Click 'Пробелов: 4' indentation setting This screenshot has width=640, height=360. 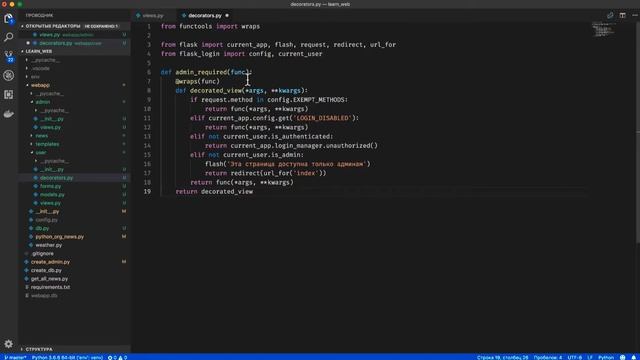pyautogui.click(x=548, y=357)
